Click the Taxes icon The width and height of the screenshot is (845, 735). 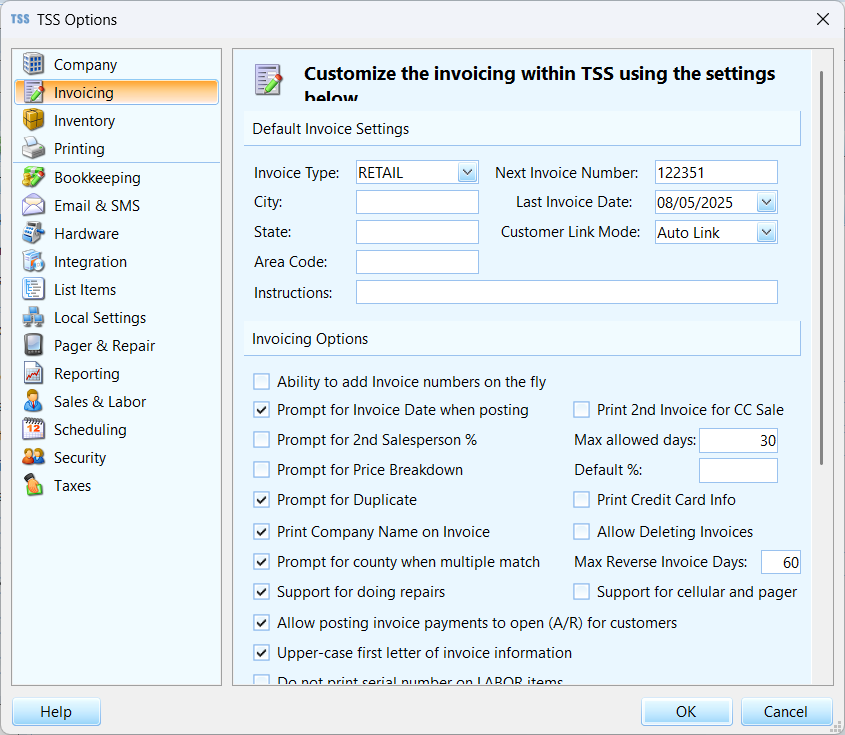(33, 486)
